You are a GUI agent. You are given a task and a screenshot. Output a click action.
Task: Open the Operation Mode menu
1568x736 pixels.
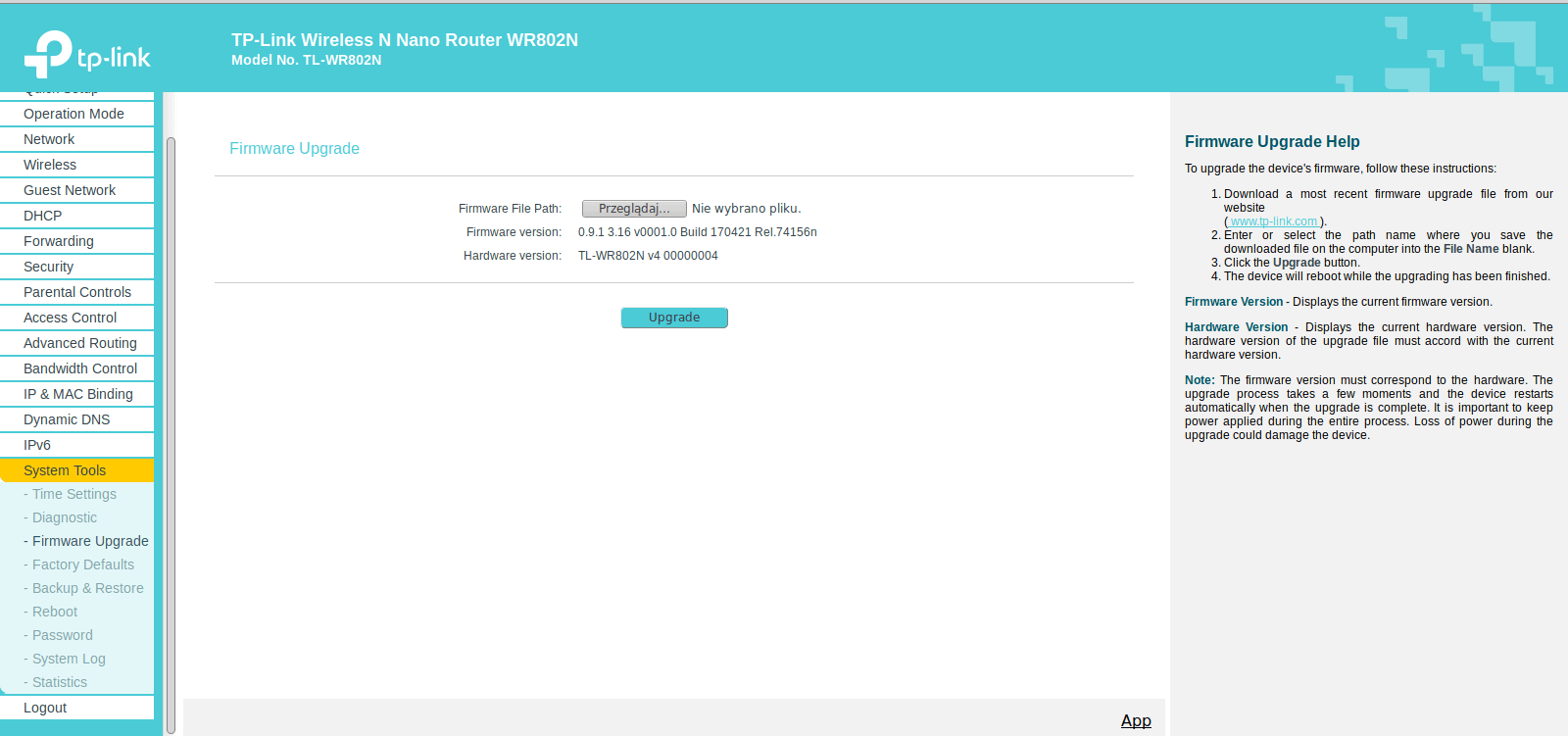76,114
